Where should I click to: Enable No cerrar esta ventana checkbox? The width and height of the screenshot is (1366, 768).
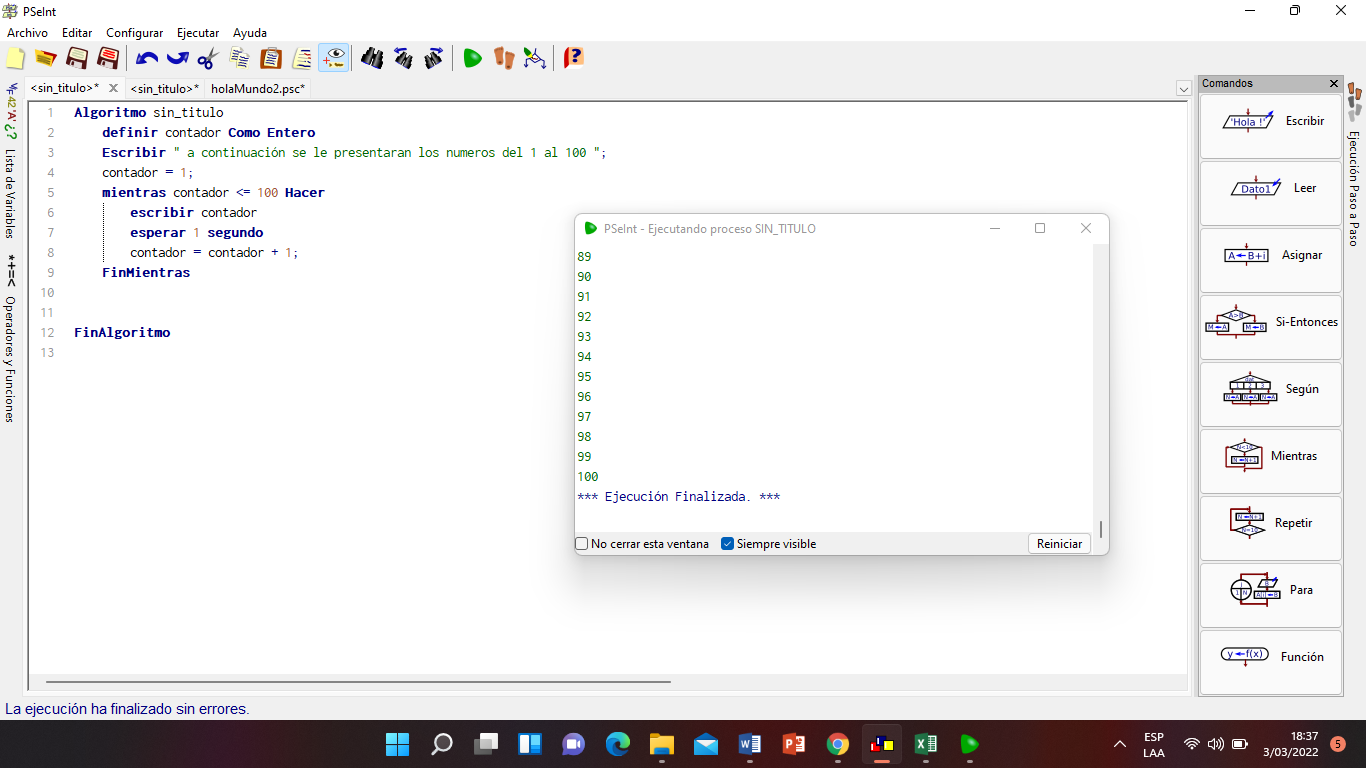pyautogui.click(x=582, y=544)
